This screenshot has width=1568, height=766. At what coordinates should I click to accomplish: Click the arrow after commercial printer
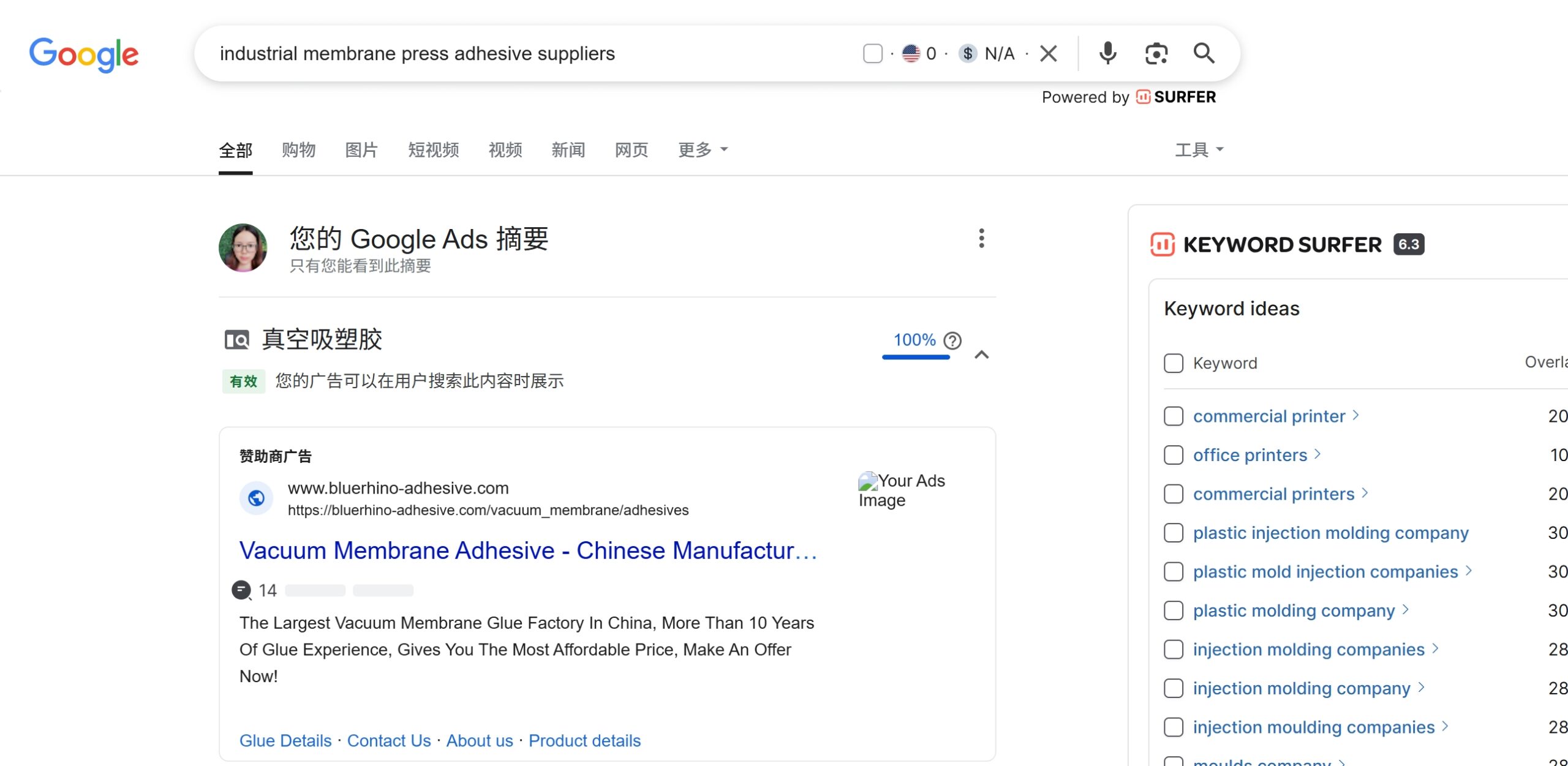coord(1356,415)
